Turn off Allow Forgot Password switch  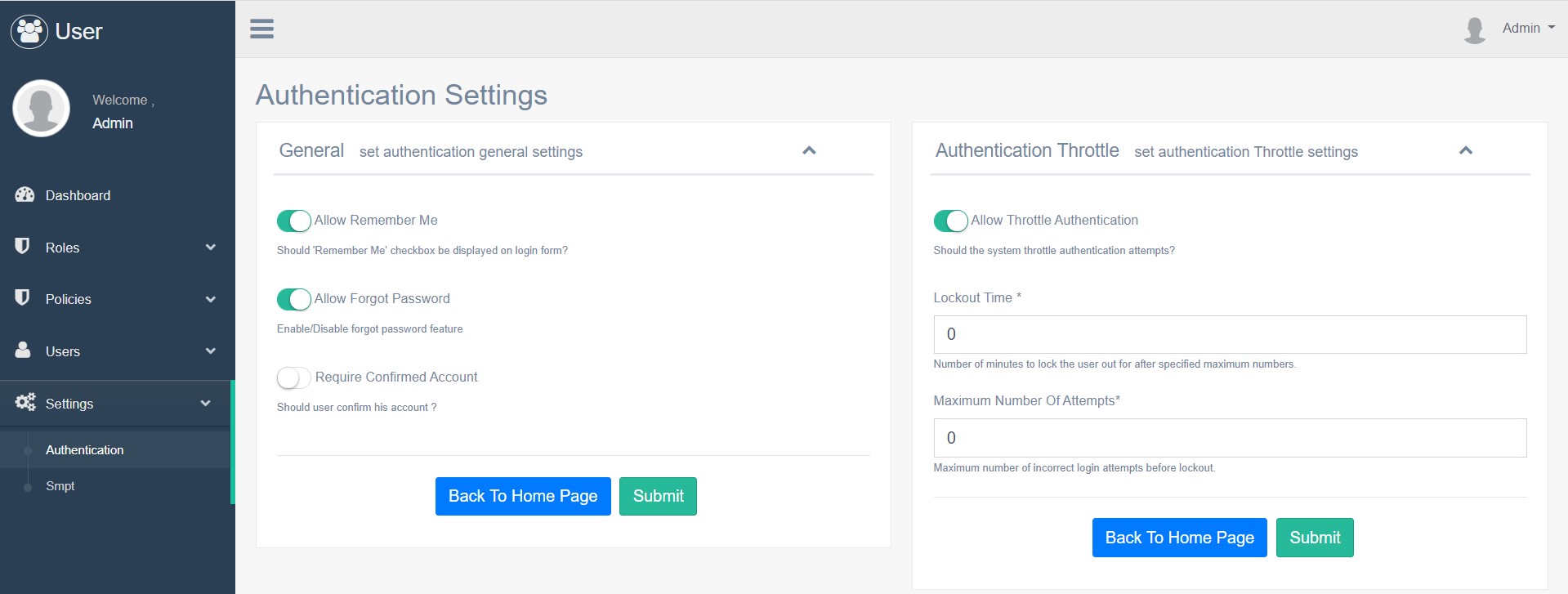point(294,299)
